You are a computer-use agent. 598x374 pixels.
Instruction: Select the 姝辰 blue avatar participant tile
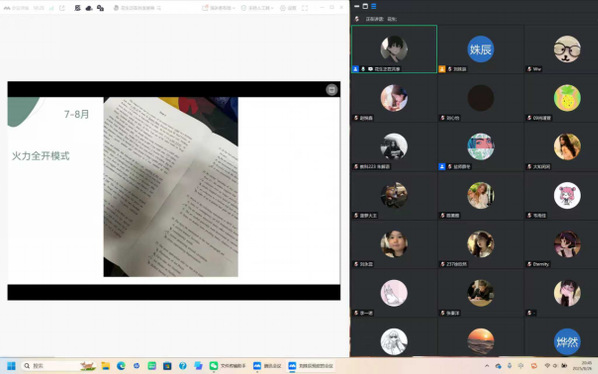coord(481,49)
